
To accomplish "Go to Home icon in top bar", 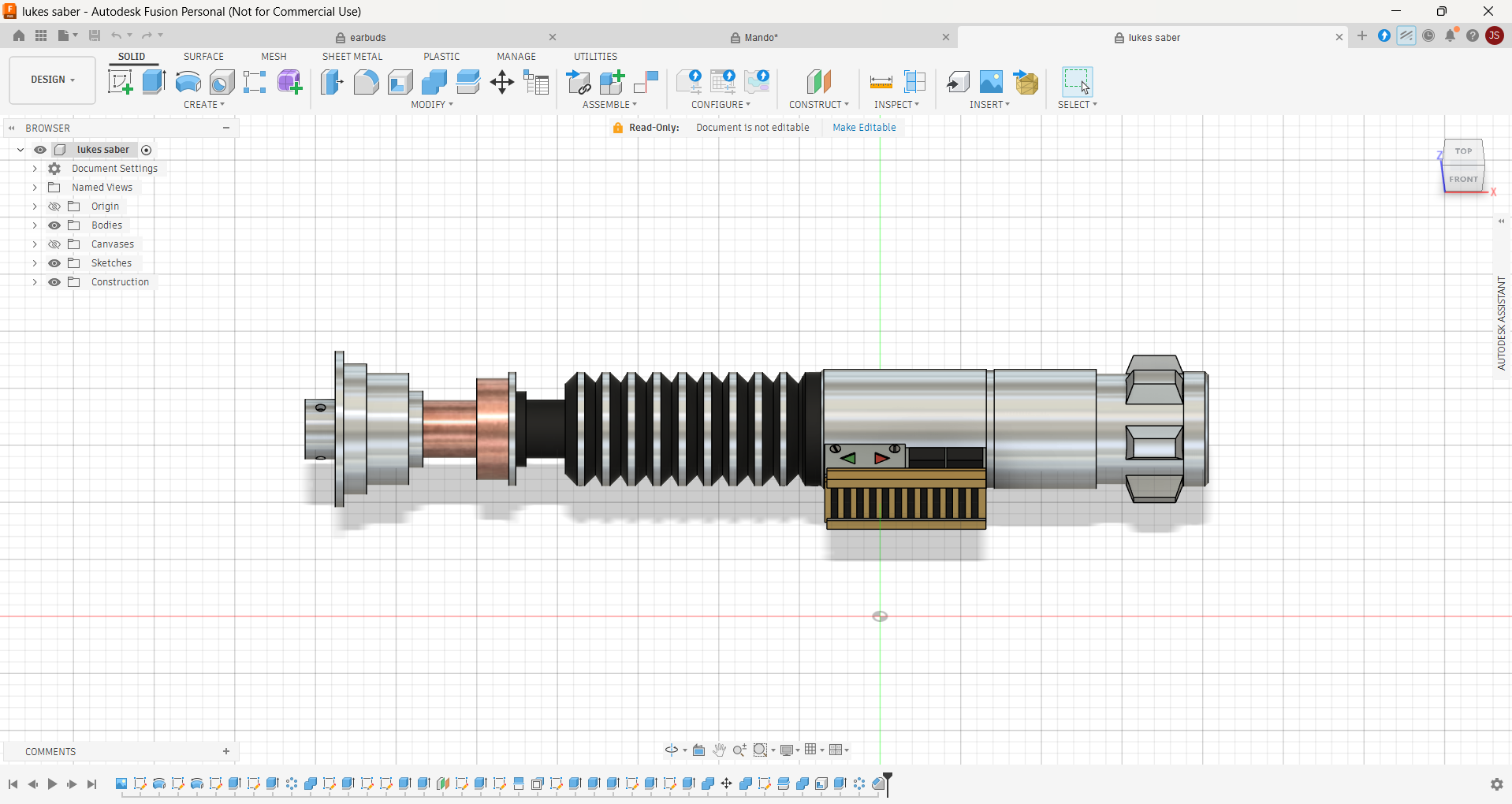I will coord(19,35).
